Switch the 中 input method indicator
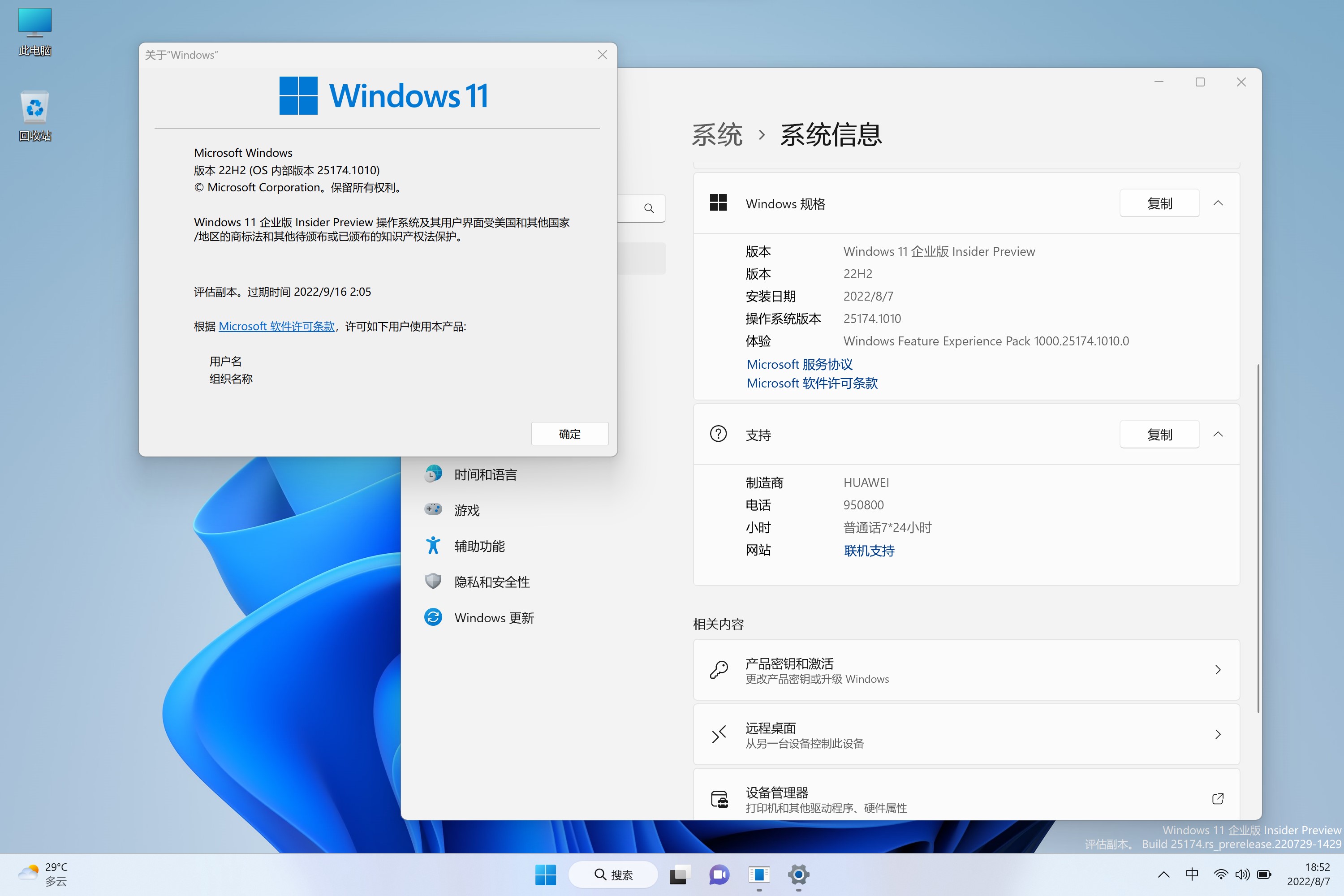1344x896 pixels. coord(1192,874)
